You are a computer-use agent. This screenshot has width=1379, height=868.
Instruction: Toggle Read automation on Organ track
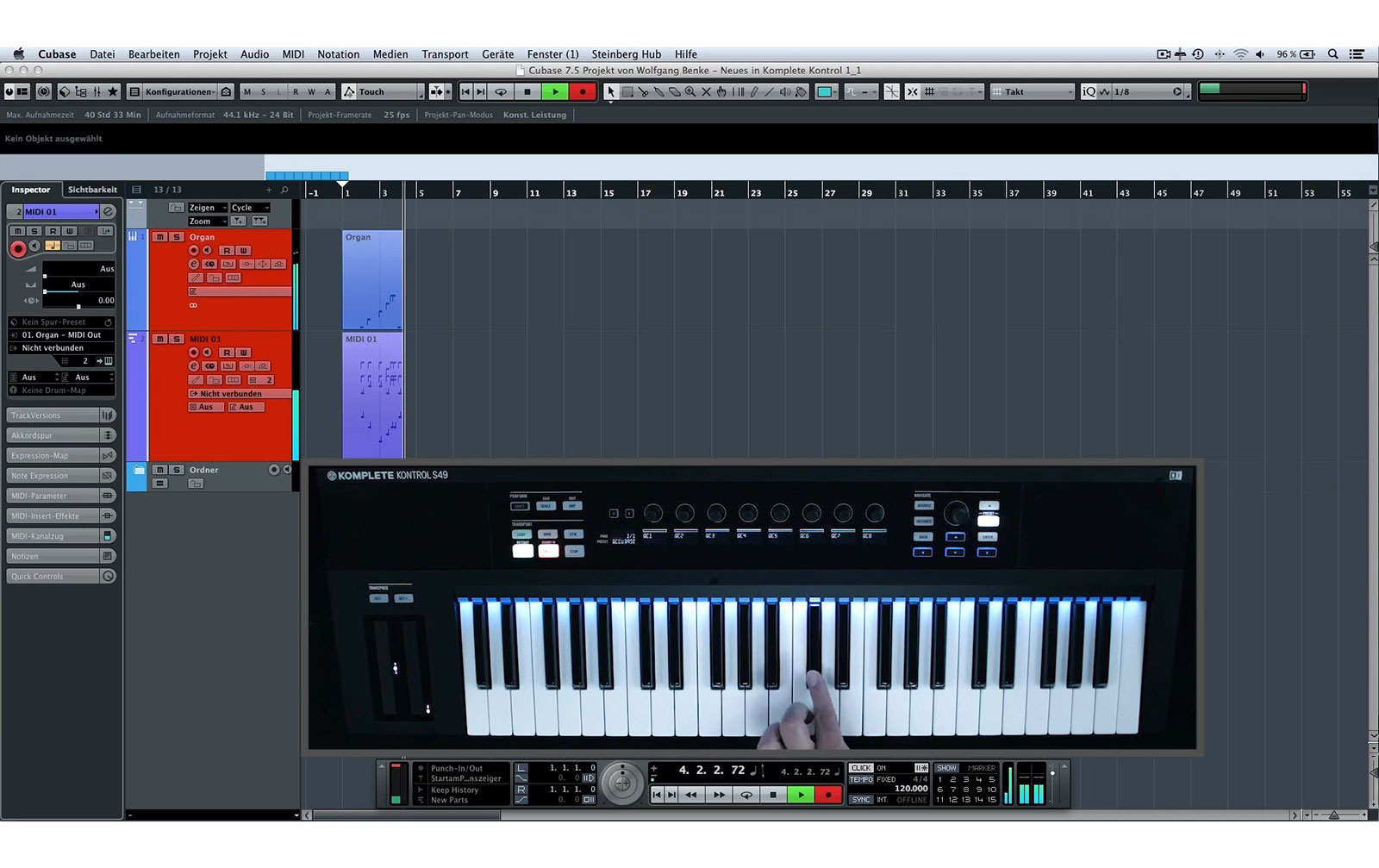click(227, 250)
